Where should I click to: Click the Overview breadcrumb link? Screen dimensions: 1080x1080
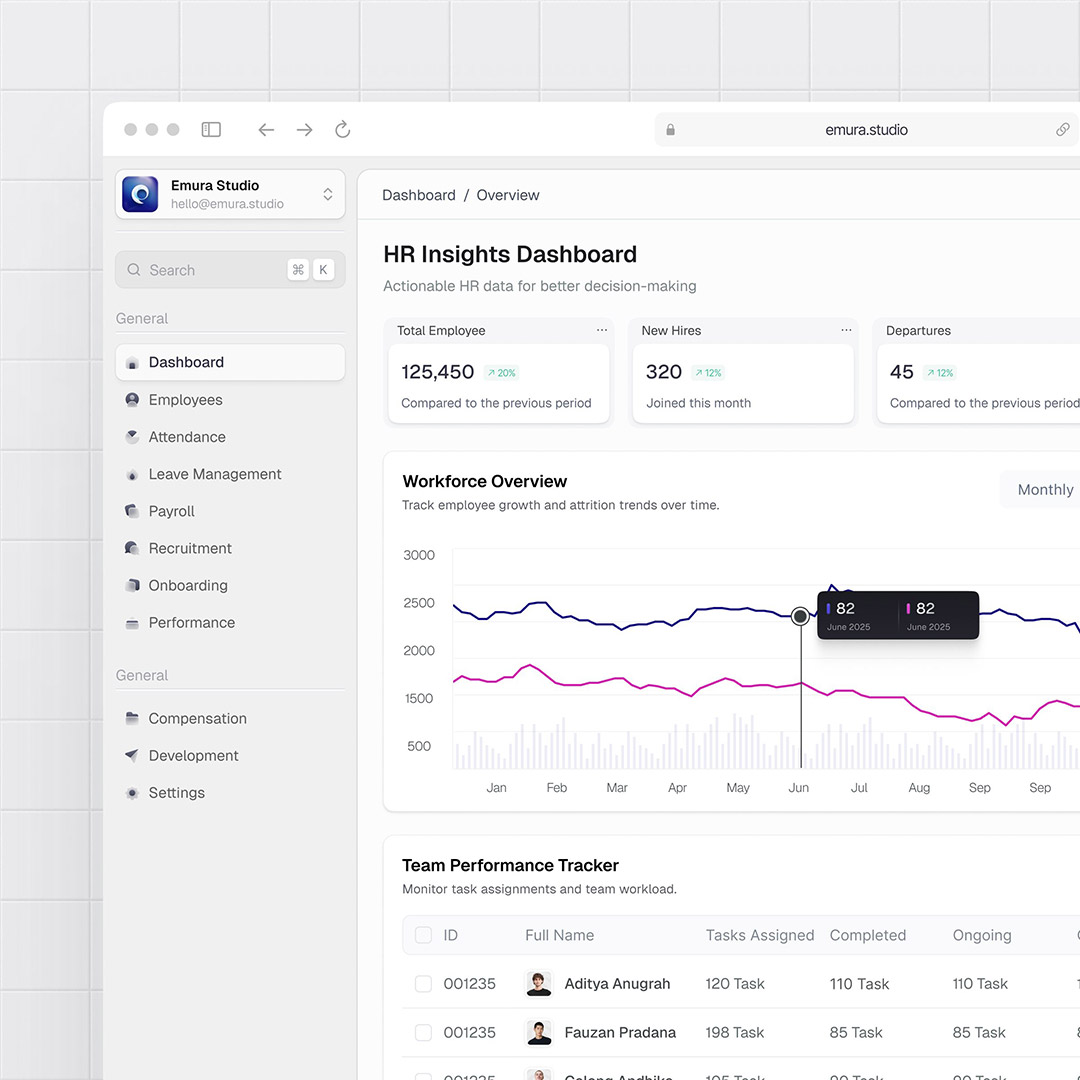(x=507, y=194)
